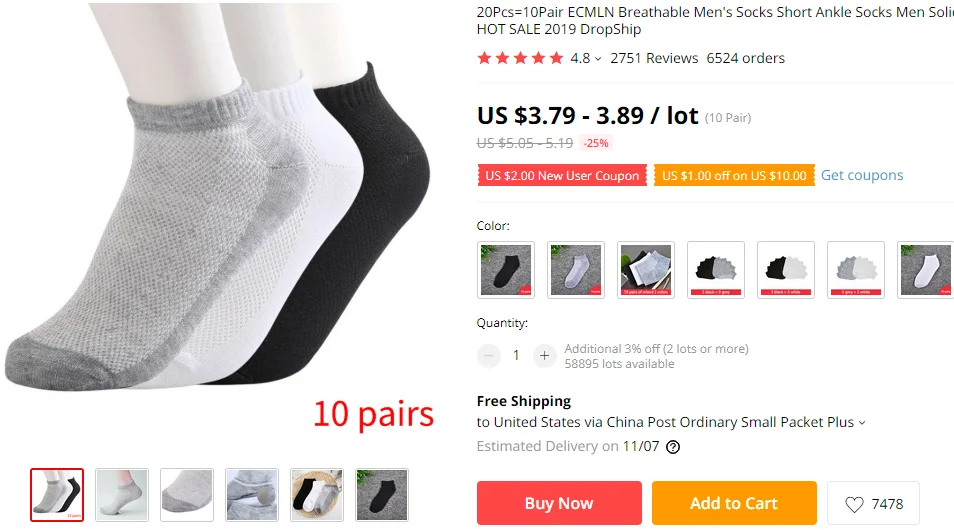View the grey sock on foot thumbnail
This screenshot has width=954, height=530.
point(122,495)
